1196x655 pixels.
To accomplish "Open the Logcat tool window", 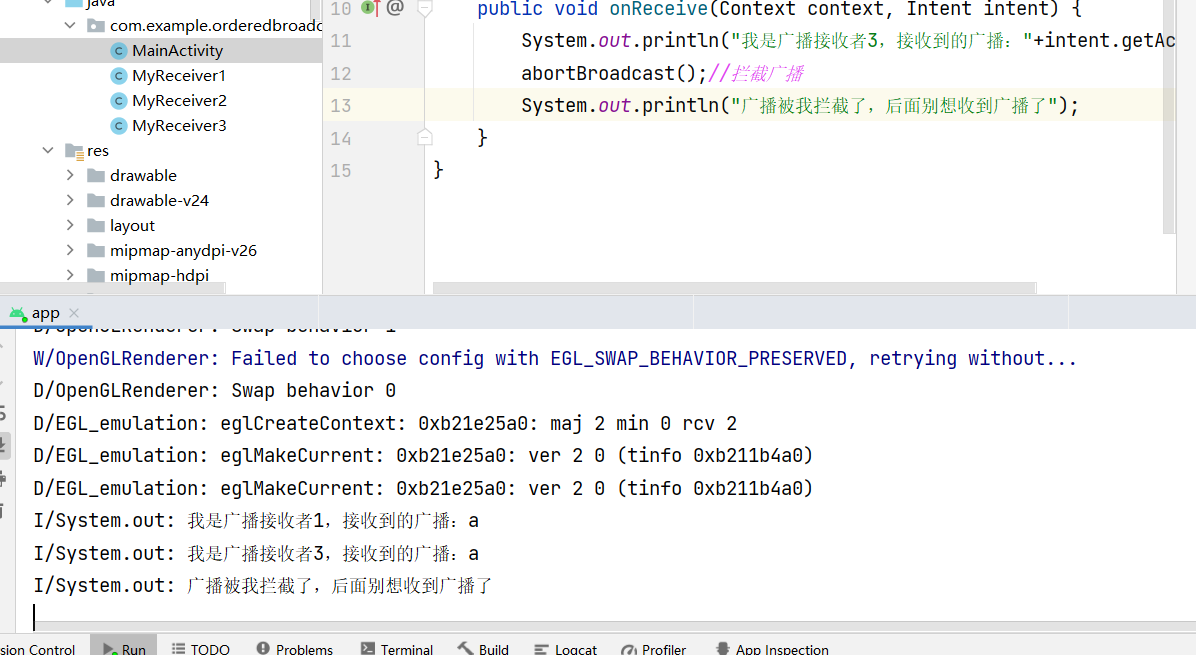I will point(566,649).
